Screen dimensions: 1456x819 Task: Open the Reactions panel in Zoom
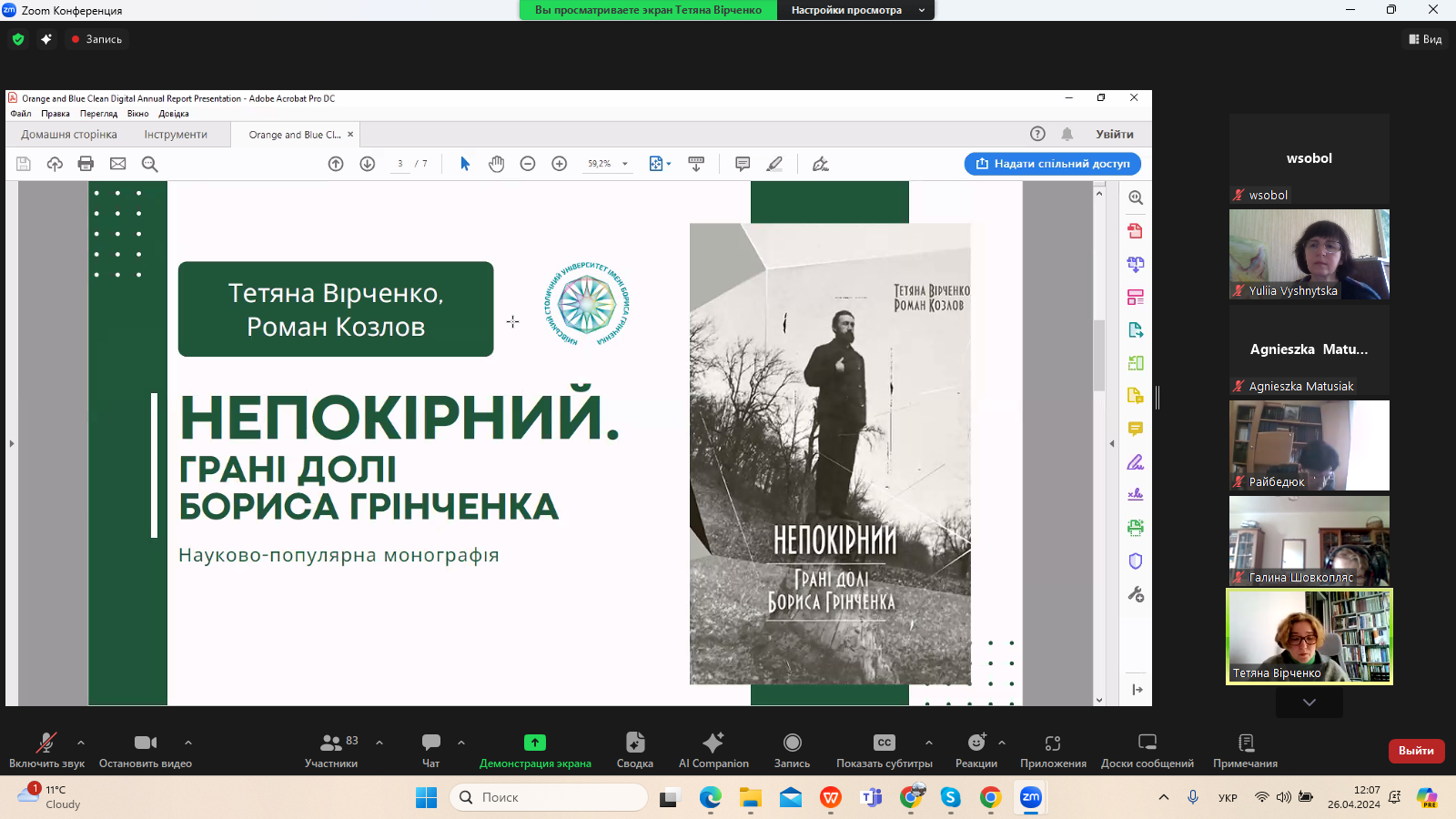tap(976, 750)
